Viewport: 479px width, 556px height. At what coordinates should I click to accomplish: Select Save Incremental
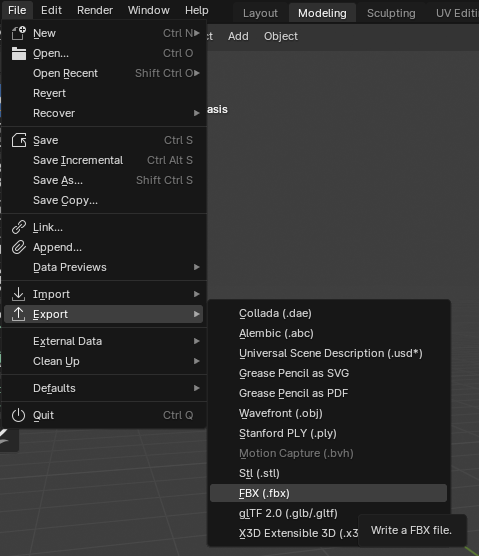click(x=103, y=160)
